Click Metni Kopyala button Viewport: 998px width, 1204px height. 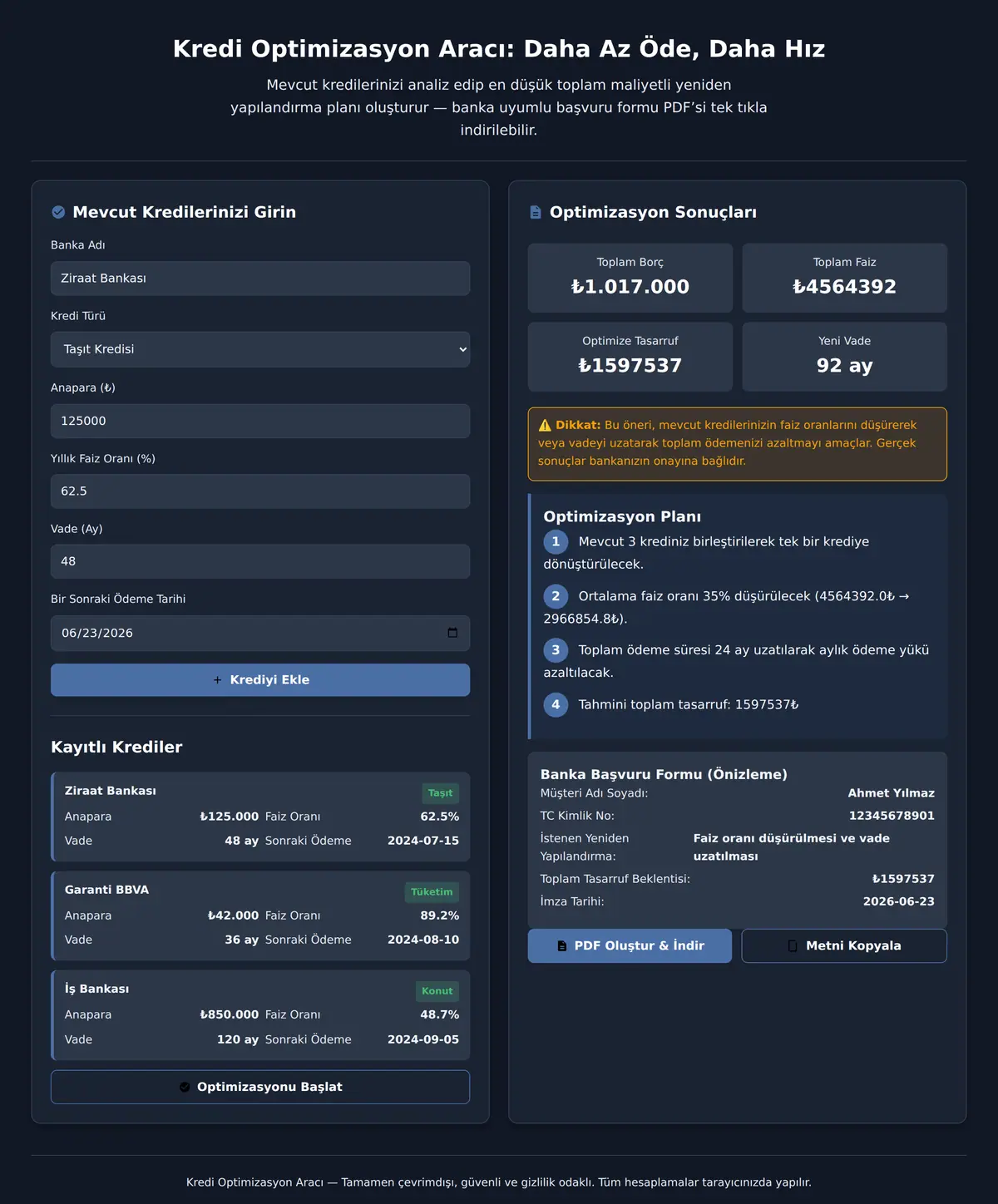pos(844,945)
